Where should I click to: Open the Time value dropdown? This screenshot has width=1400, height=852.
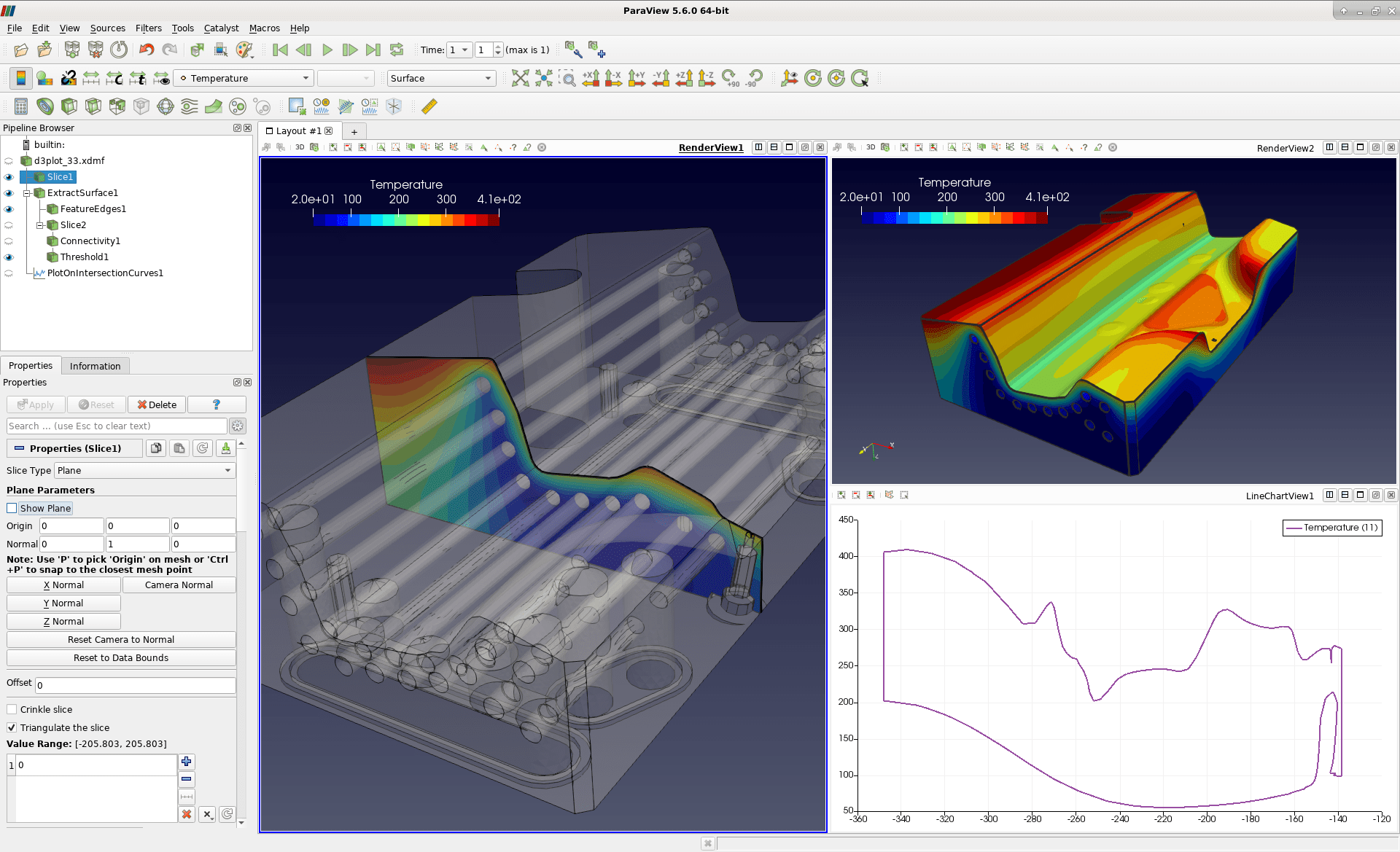[459, 50]
